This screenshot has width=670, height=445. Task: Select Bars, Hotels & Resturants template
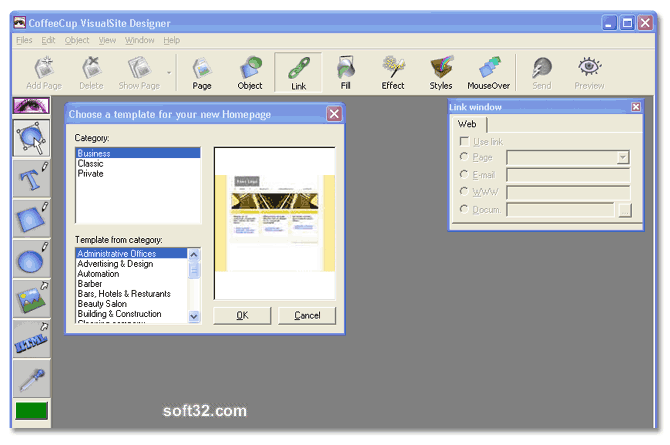click(132, 294)
